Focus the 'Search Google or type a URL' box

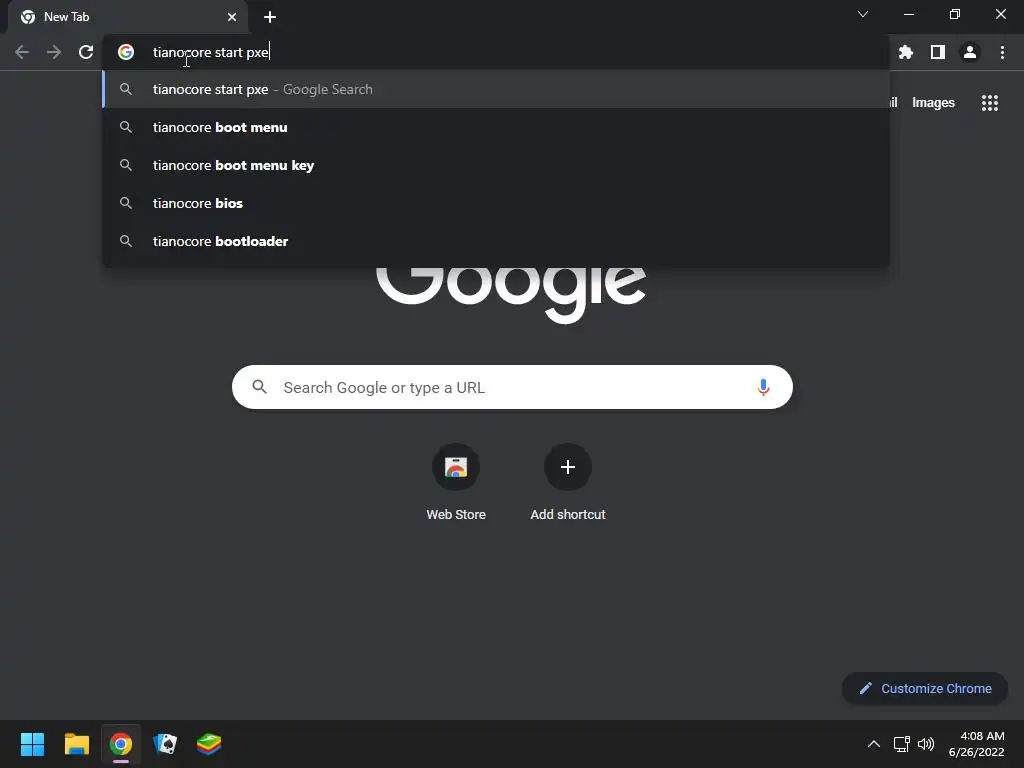point(512,387)
